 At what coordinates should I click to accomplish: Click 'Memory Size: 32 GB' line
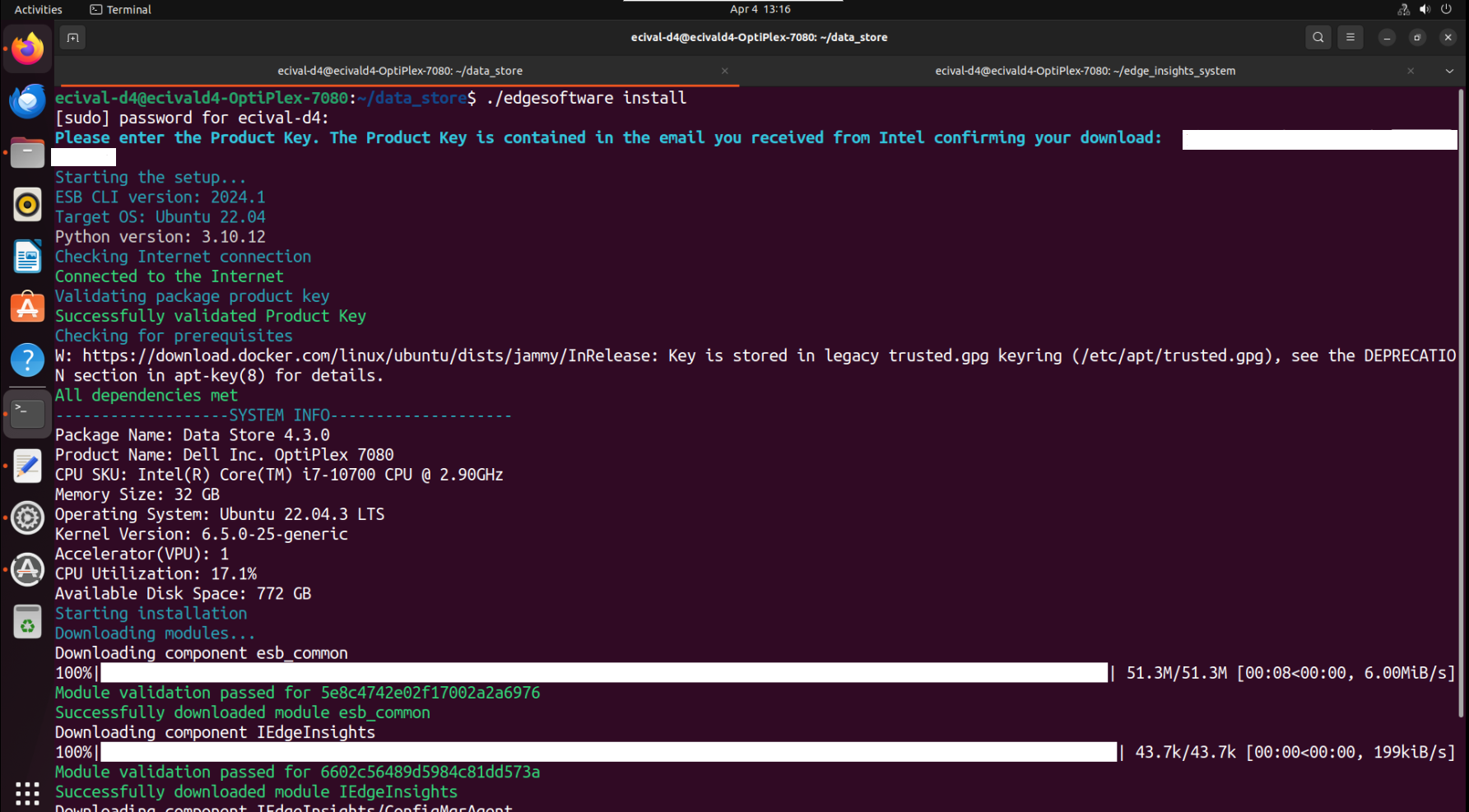click(137, 494)
